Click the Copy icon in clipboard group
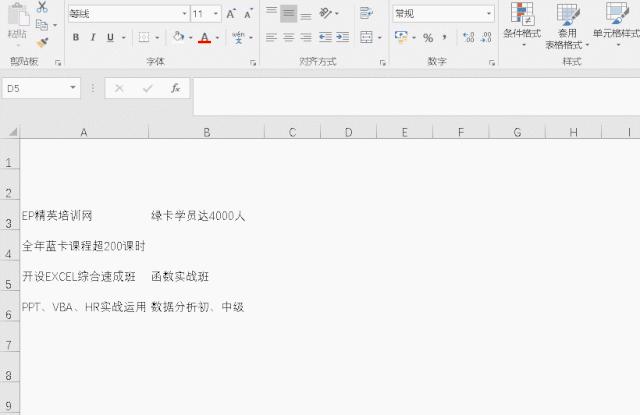640x415 pixels. [x=42, y=25]
